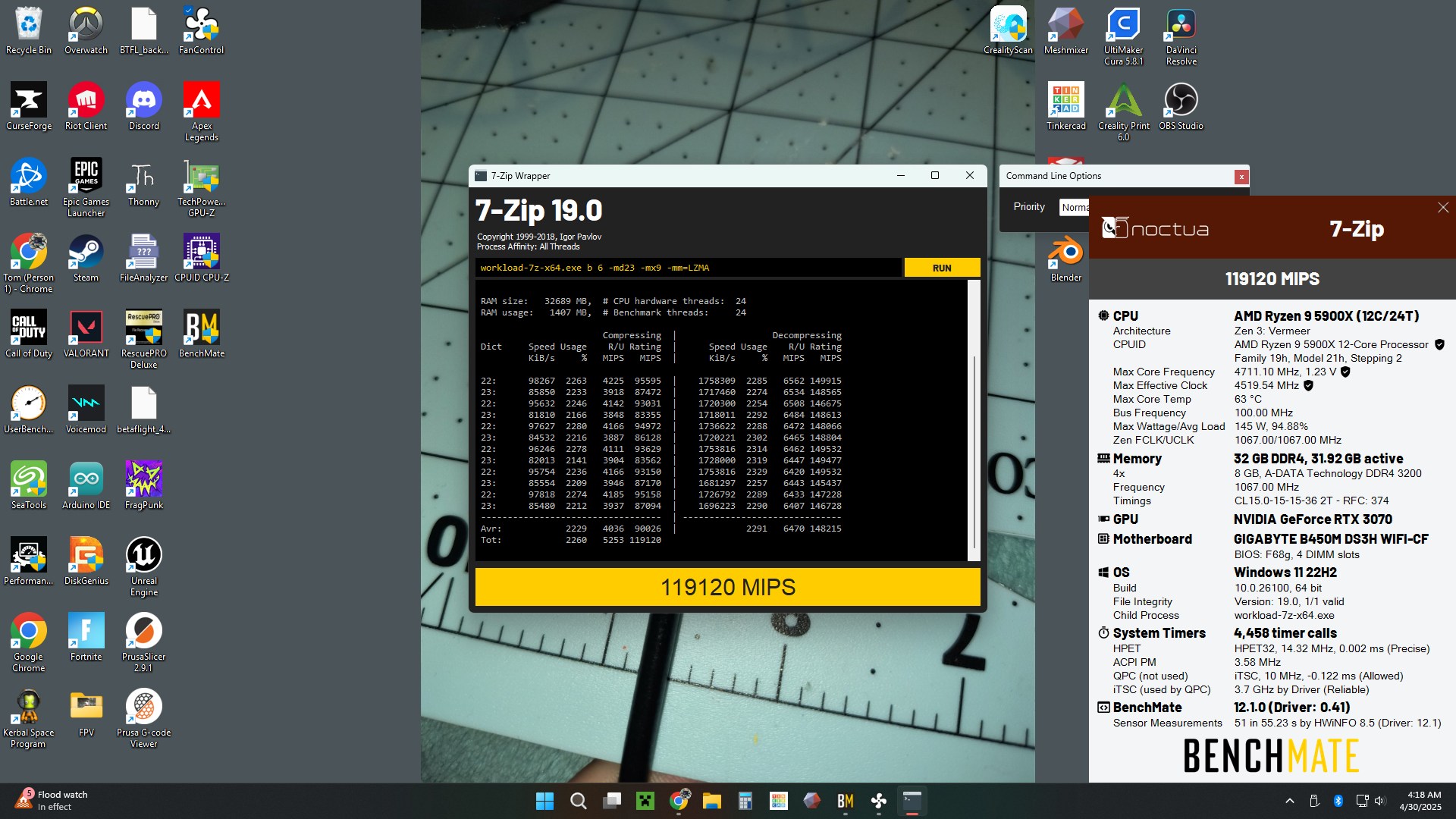This screenshot has width=1456, height=819.
Task: Open Battle.net desktop icon
Action: pos(29,184)
